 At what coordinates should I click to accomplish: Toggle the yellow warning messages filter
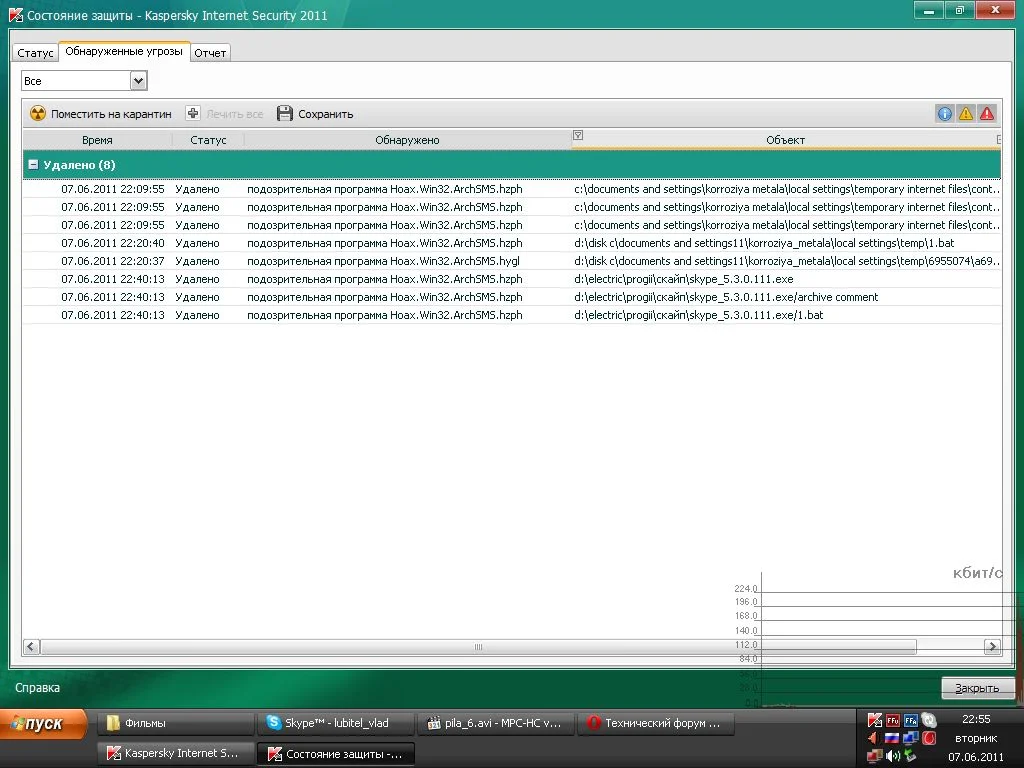tap(965, 114)
